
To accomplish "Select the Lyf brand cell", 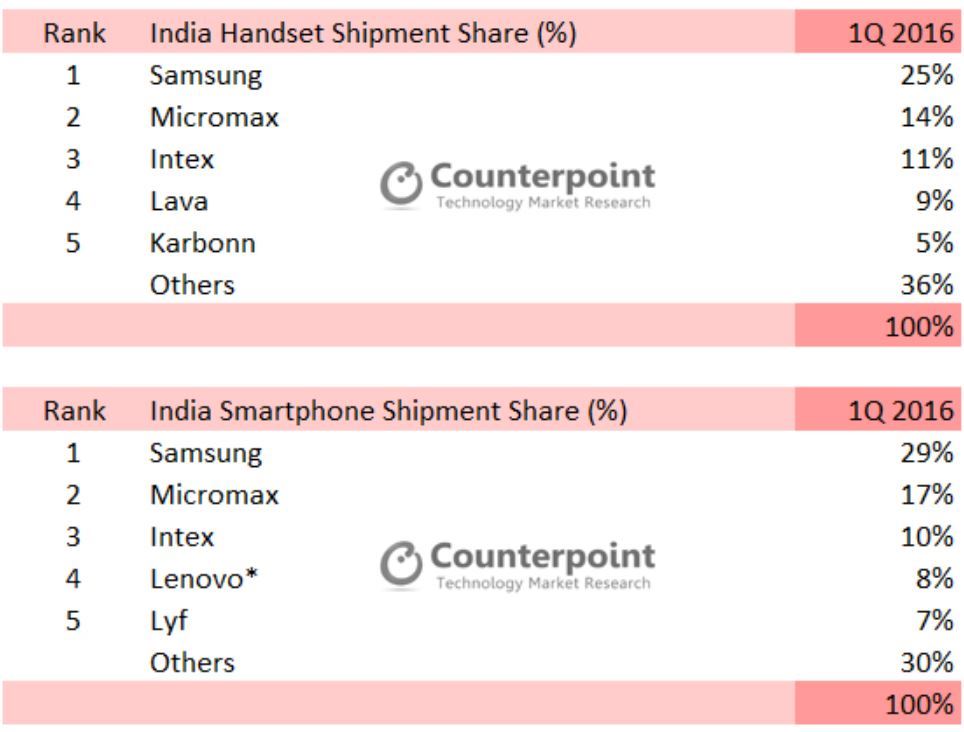I will point(169,621).
